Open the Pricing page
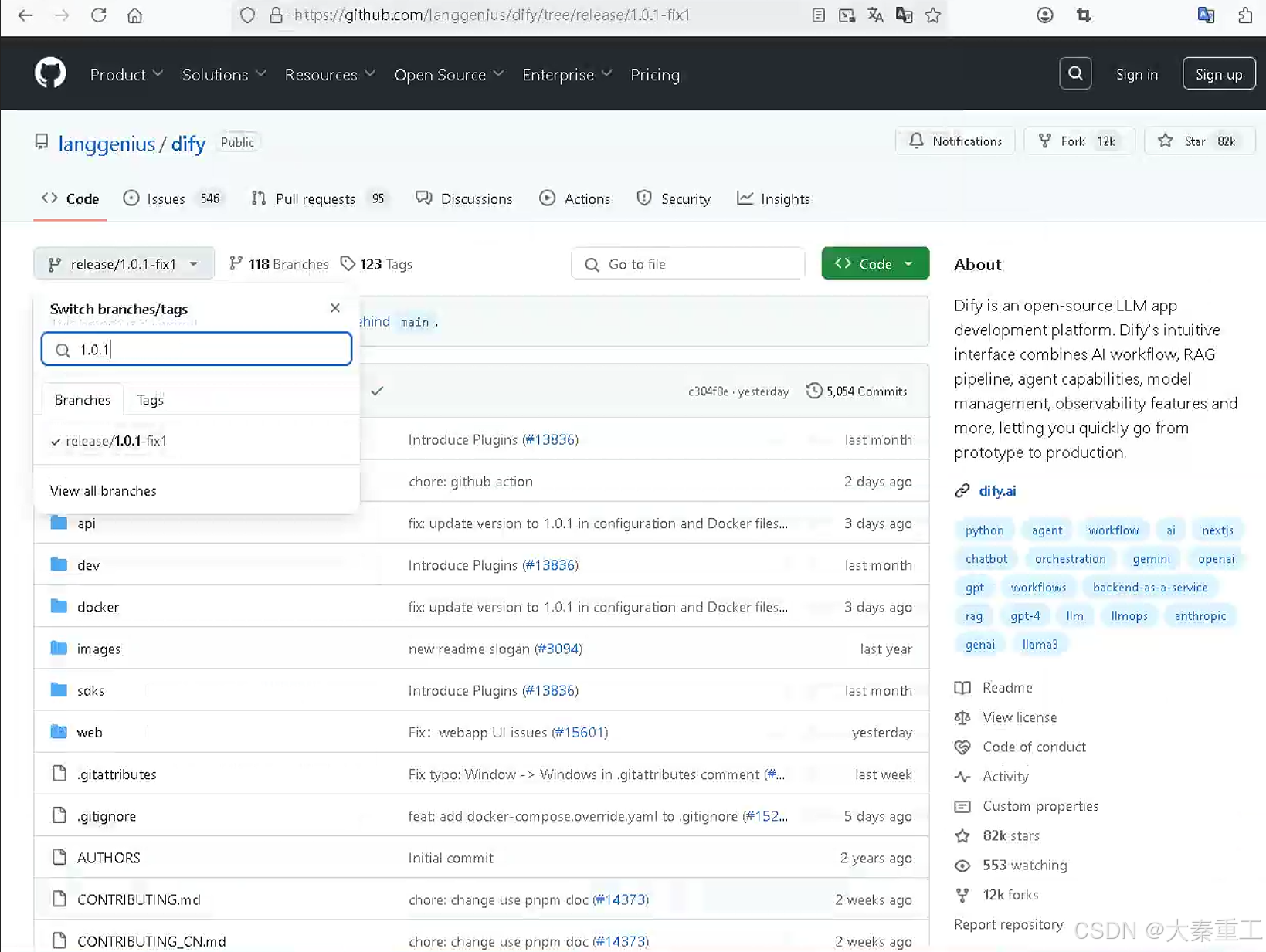This screenshot has height=952, width=1266. click(x=655, y=75)
